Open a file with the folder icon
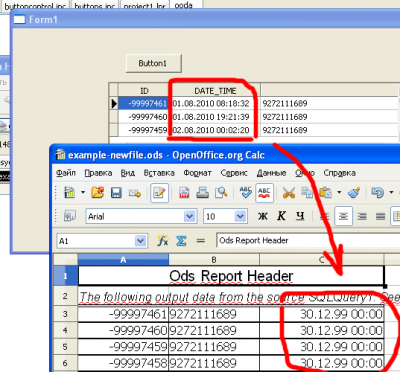 (x=98, y=193)
